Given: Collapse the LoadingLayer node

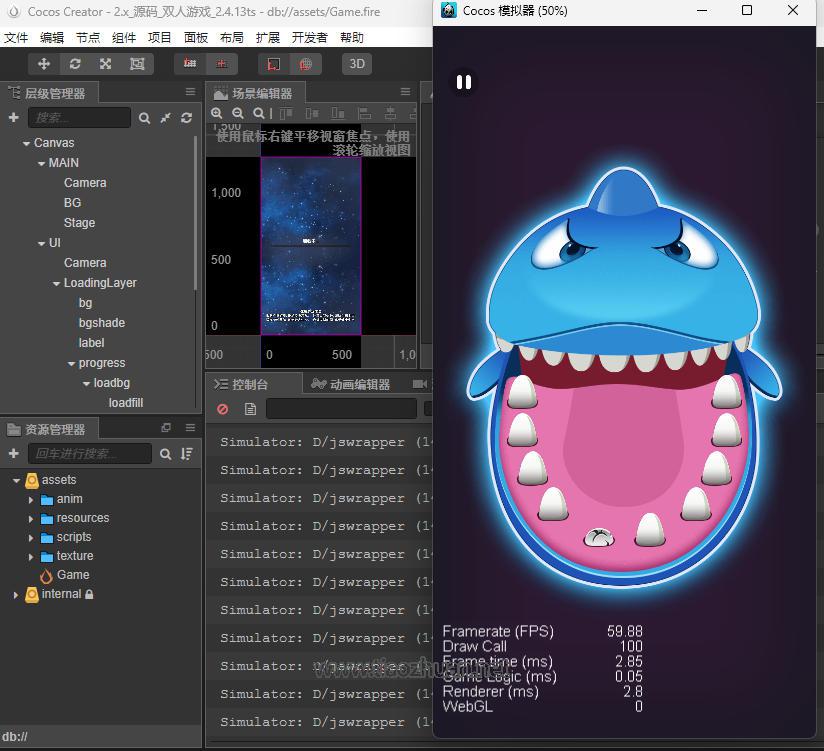Looking at the screenshot, I should point(57,283).
